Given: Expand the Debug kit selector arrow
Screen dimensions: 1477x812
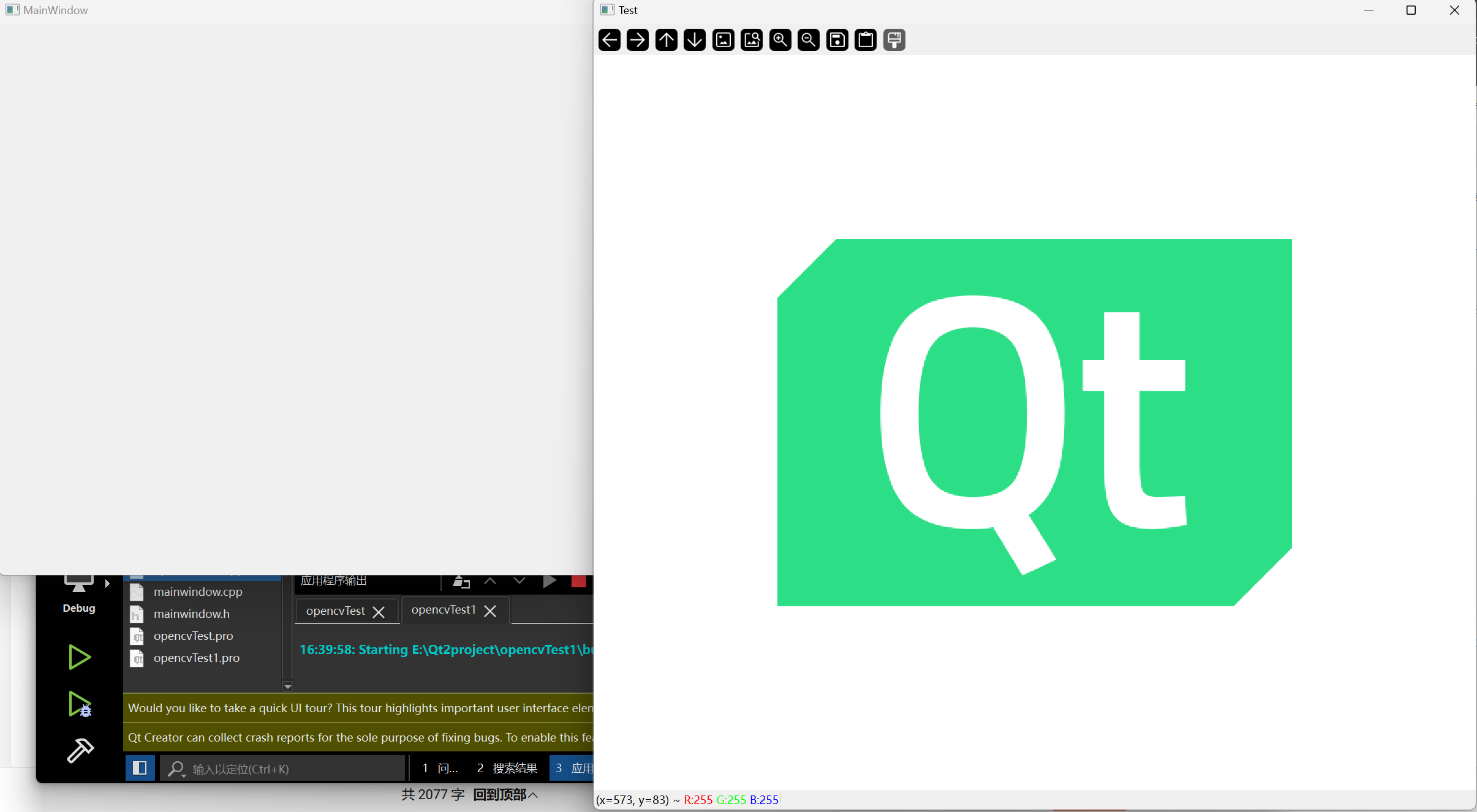Looking at the screenshot, I should (x=108, y=584).
